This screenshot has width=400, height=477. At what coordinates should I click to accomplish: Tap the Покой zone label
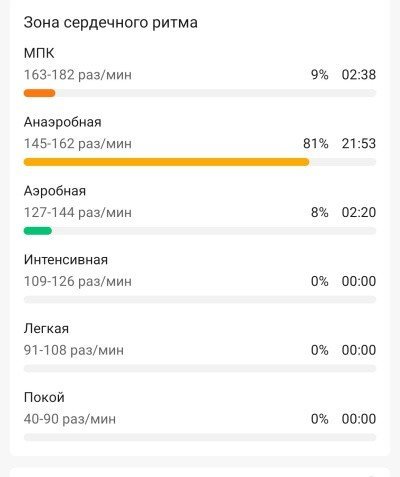click(44, 398)
